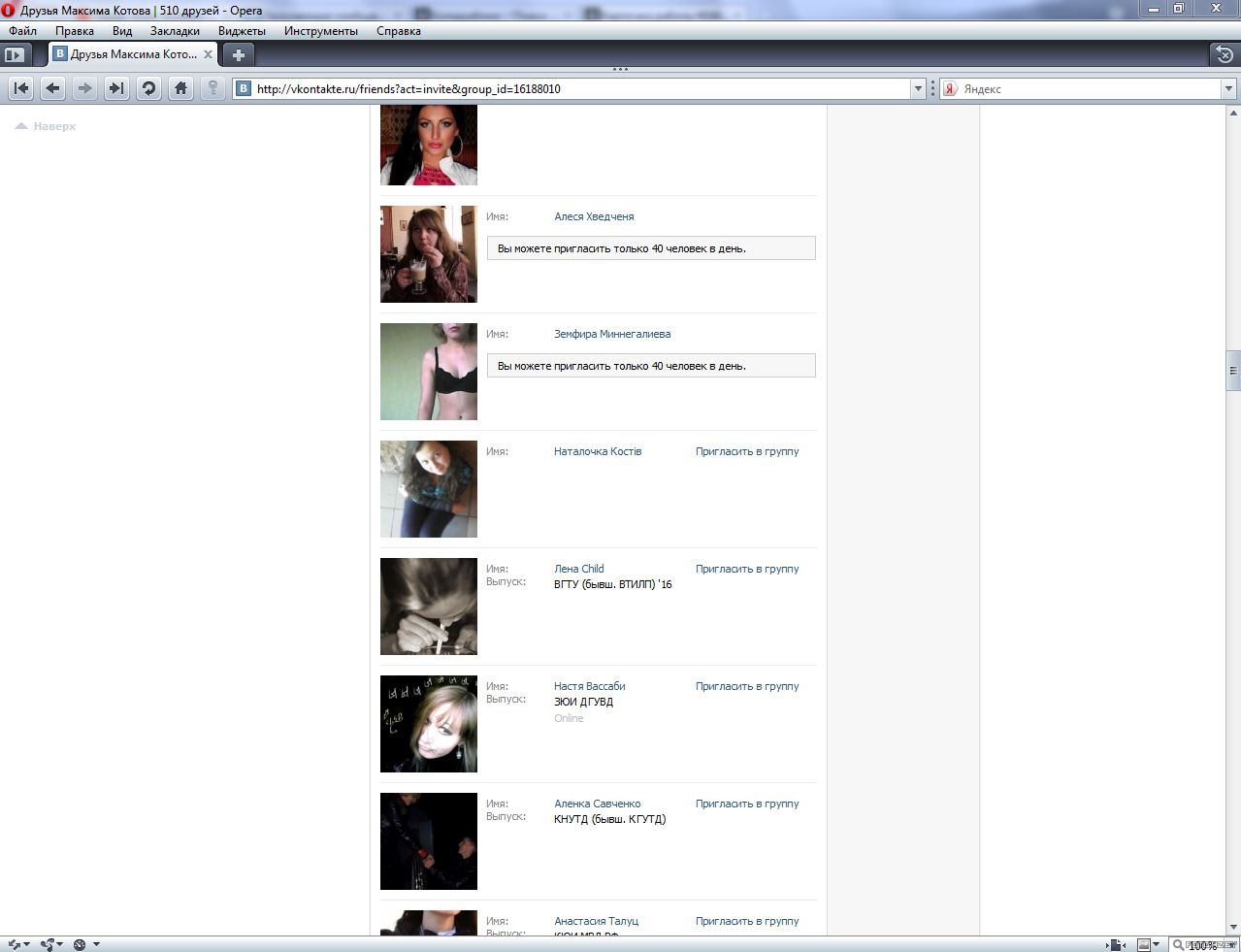The width and height of the screenshot is (1241, 952).
Task: Open the home page via the house icon
Action: pyautogui.click(x=180, y=88)
